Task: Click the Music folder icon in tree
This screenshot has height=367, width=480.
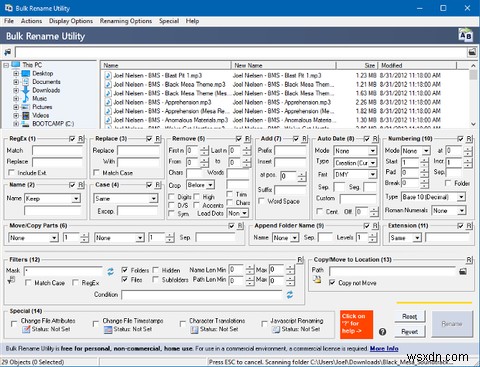Action: coord(26,99)
